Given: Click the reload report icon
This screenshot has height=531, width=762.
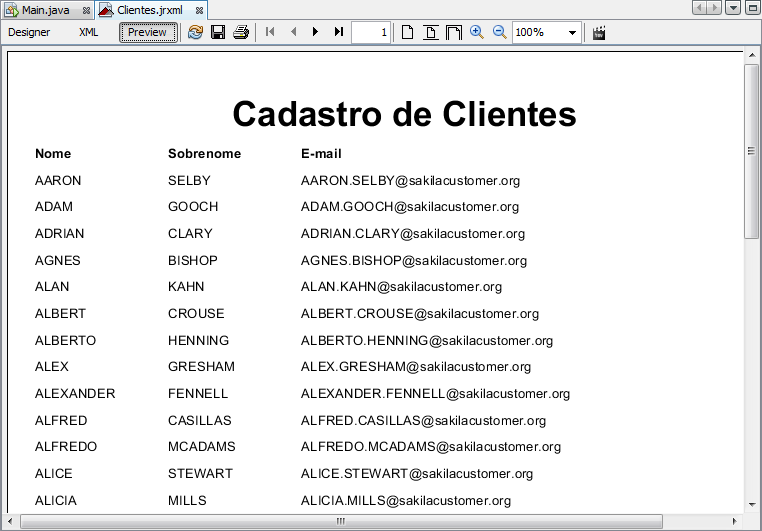Looking at the screenshot, I should (195, 32).
